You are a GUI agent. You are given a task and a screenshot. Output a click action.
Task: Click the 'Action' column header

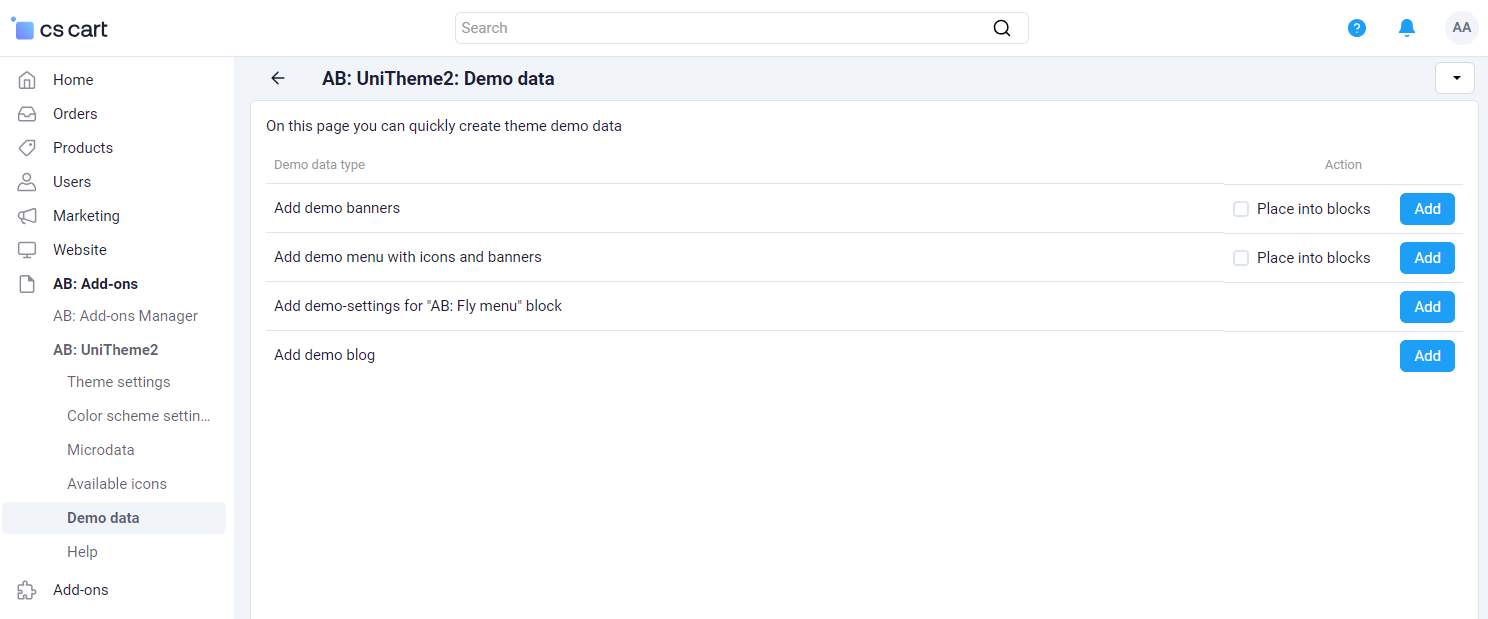1343,165
